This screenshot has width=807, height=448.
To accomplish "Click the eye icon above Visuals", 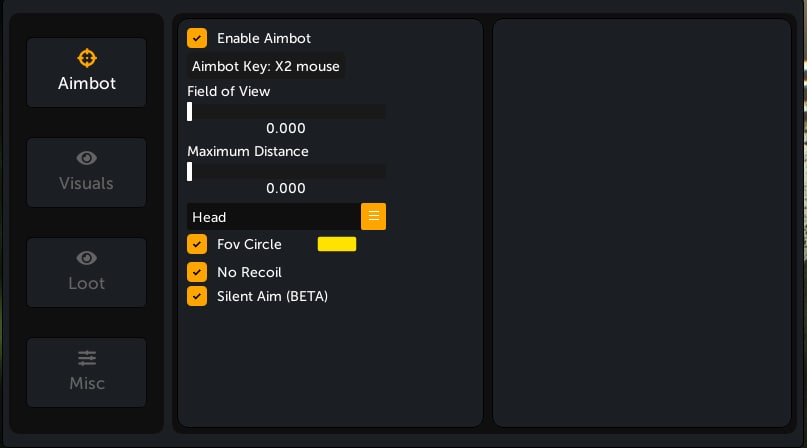I will pyautogui.click(x=87, y=157).
